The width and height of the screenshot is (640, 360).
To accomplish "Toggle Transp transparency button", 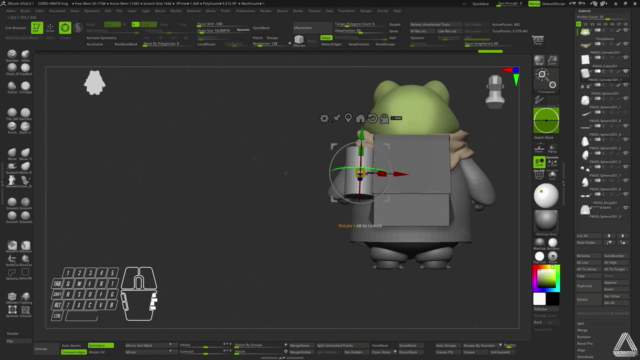I will [x=552, y=148].
